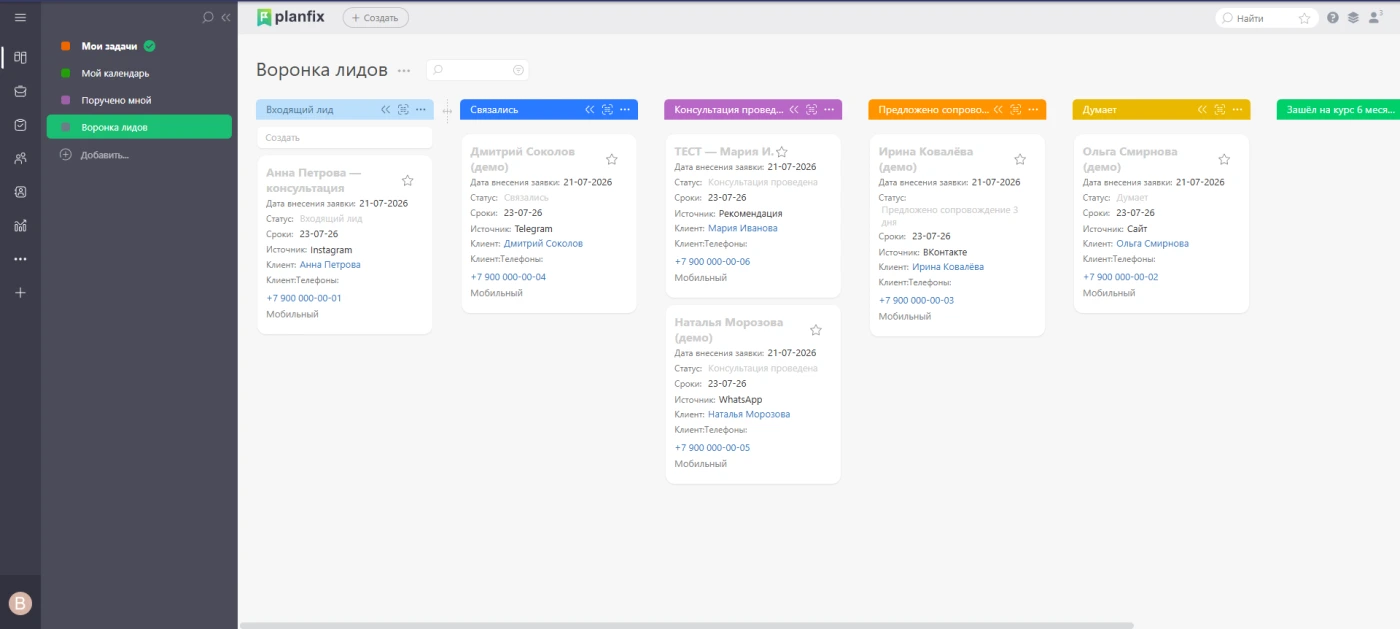
Task: Open Предложено сопровождение column three-dot menu
Action: click(1033, 109)
